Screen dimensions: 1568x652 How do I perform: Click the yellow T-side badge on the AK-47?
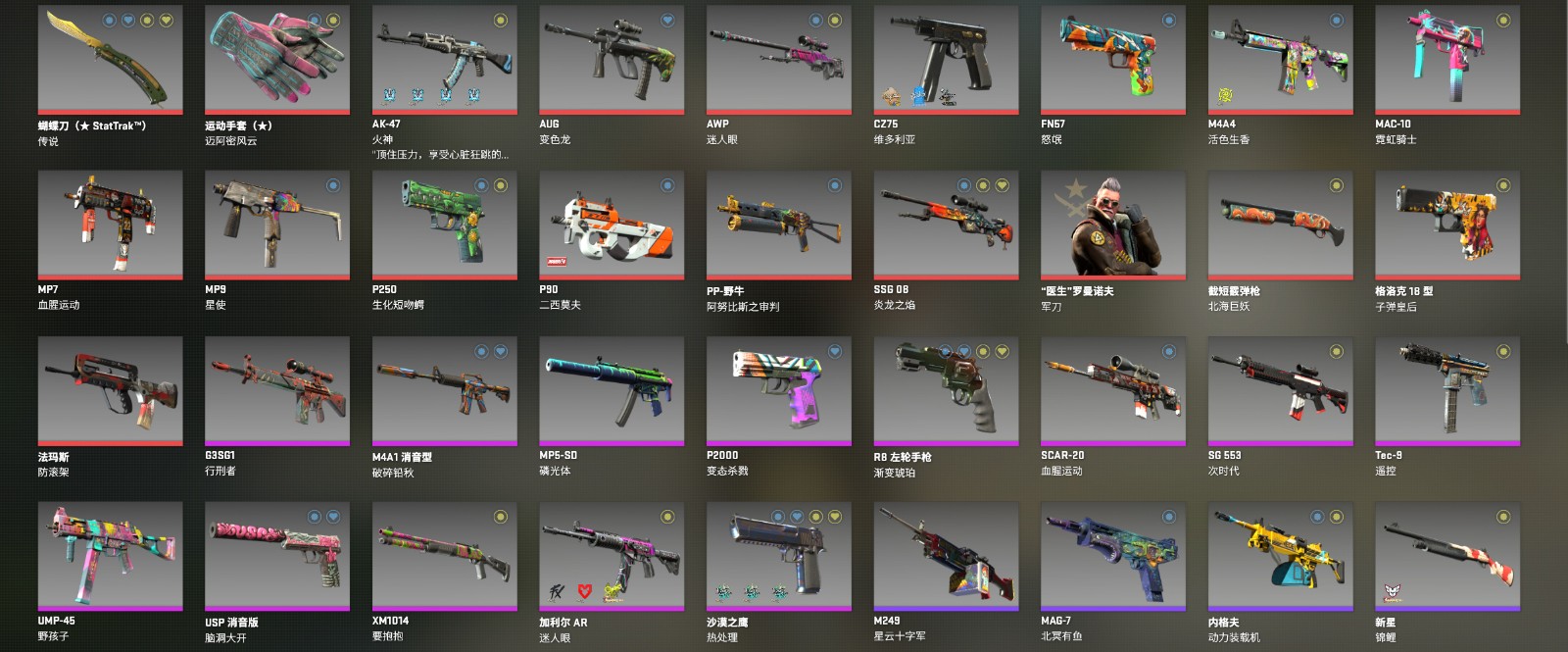[501, 20]
